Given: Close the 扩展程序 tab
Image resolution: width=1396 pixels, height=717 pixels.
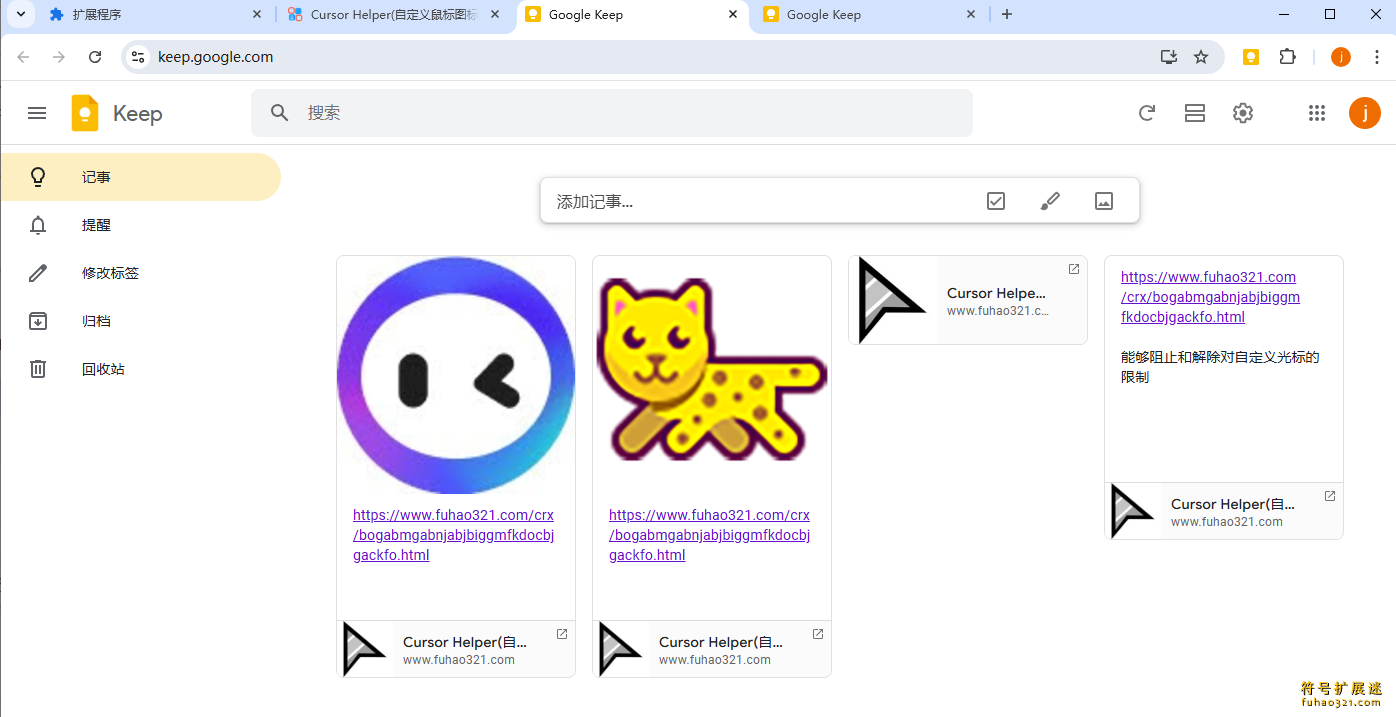Looking at the screenshot, I should (x=257, y=14).
